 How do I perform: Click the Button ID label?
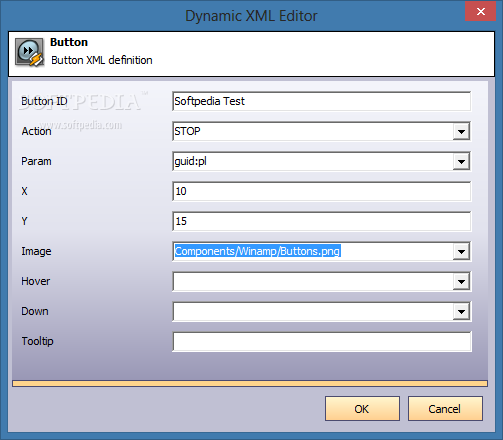point(44,101)
